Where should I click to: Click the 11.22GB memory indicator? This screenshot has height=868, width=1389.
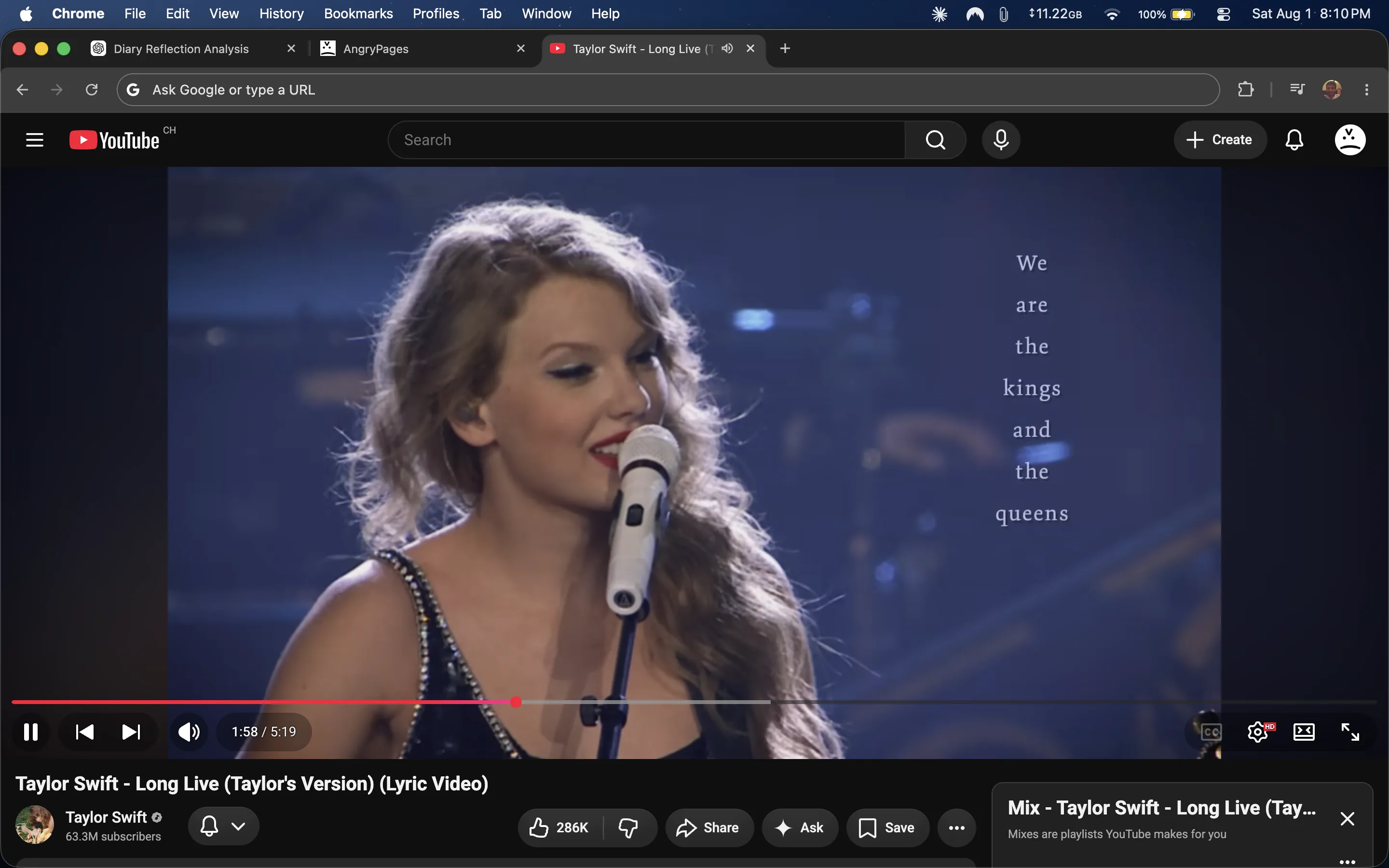click(1055, 14)
